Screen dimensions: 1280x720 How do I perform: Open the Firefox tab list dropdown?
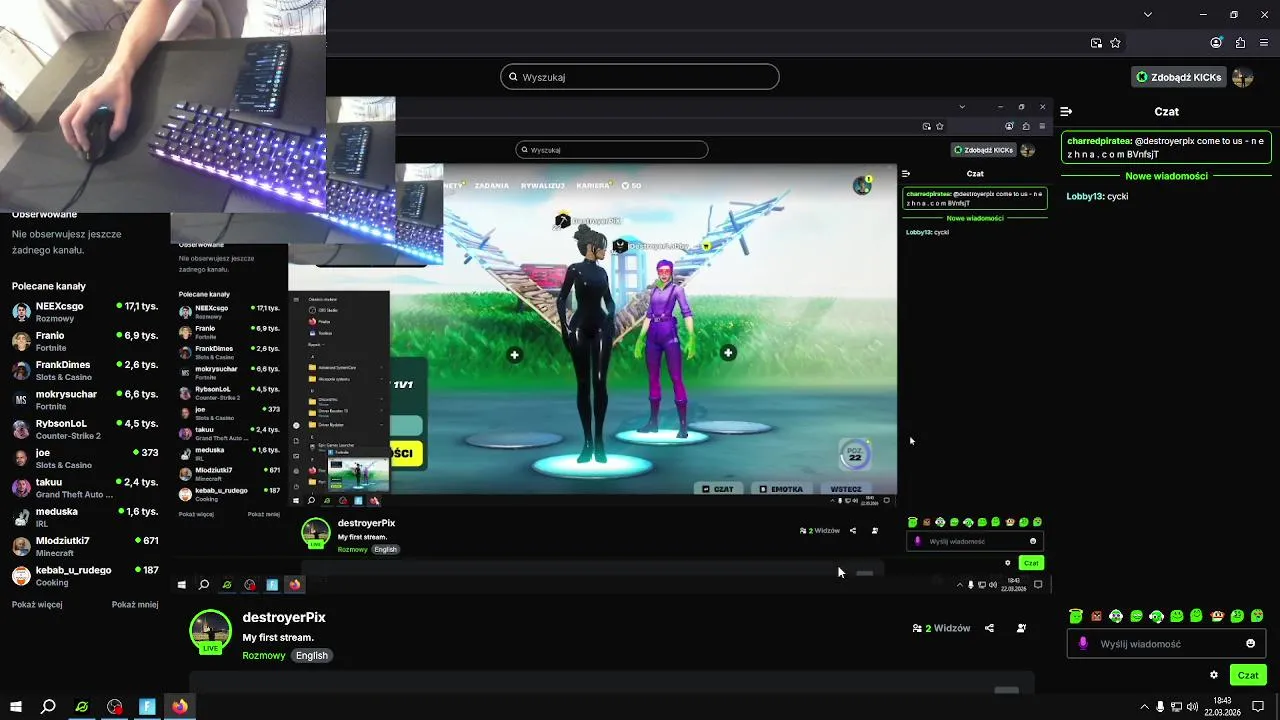(x=1148, y=15)
